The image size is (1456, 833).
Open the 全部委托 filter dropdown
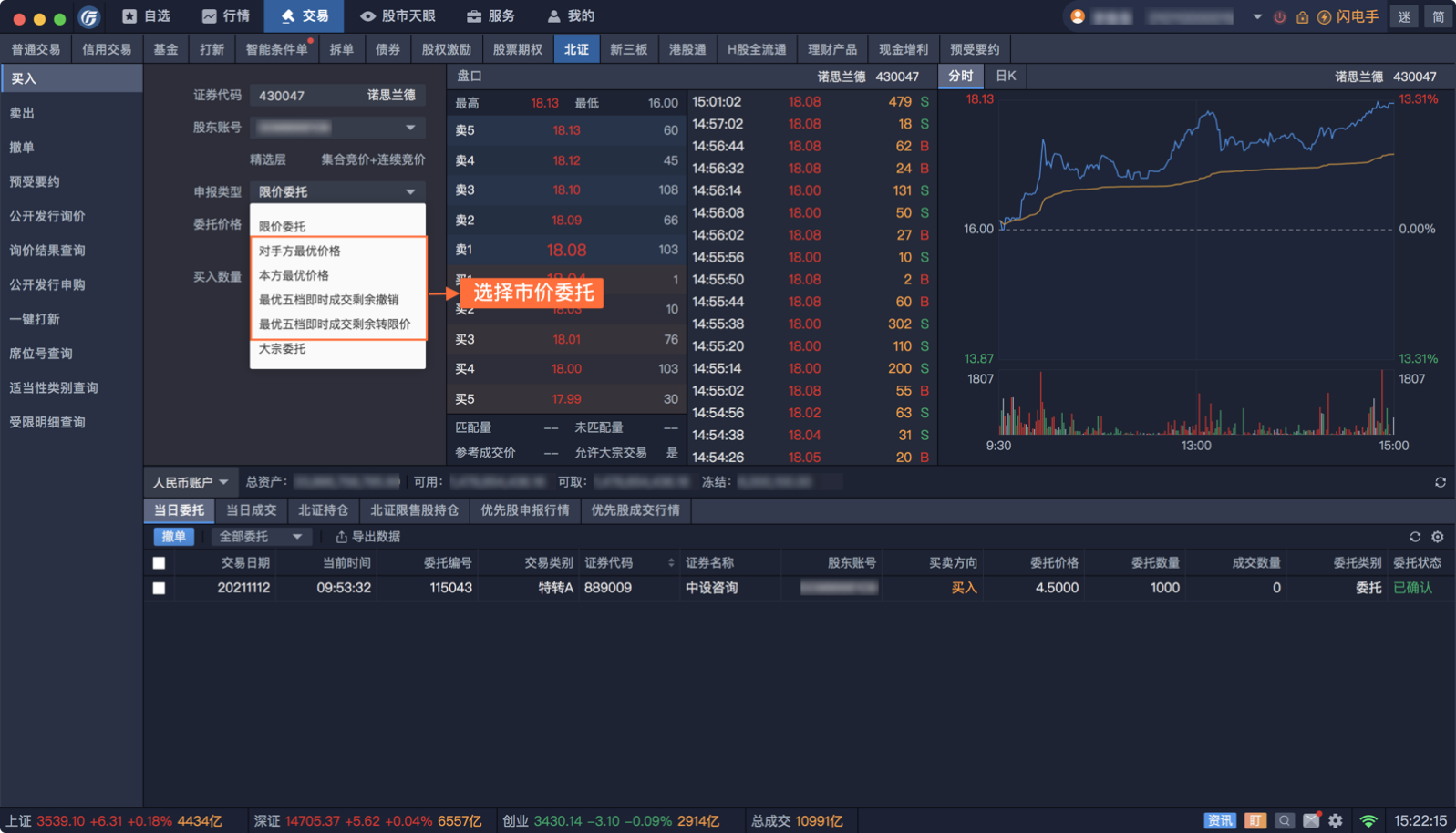click(261, 537)
